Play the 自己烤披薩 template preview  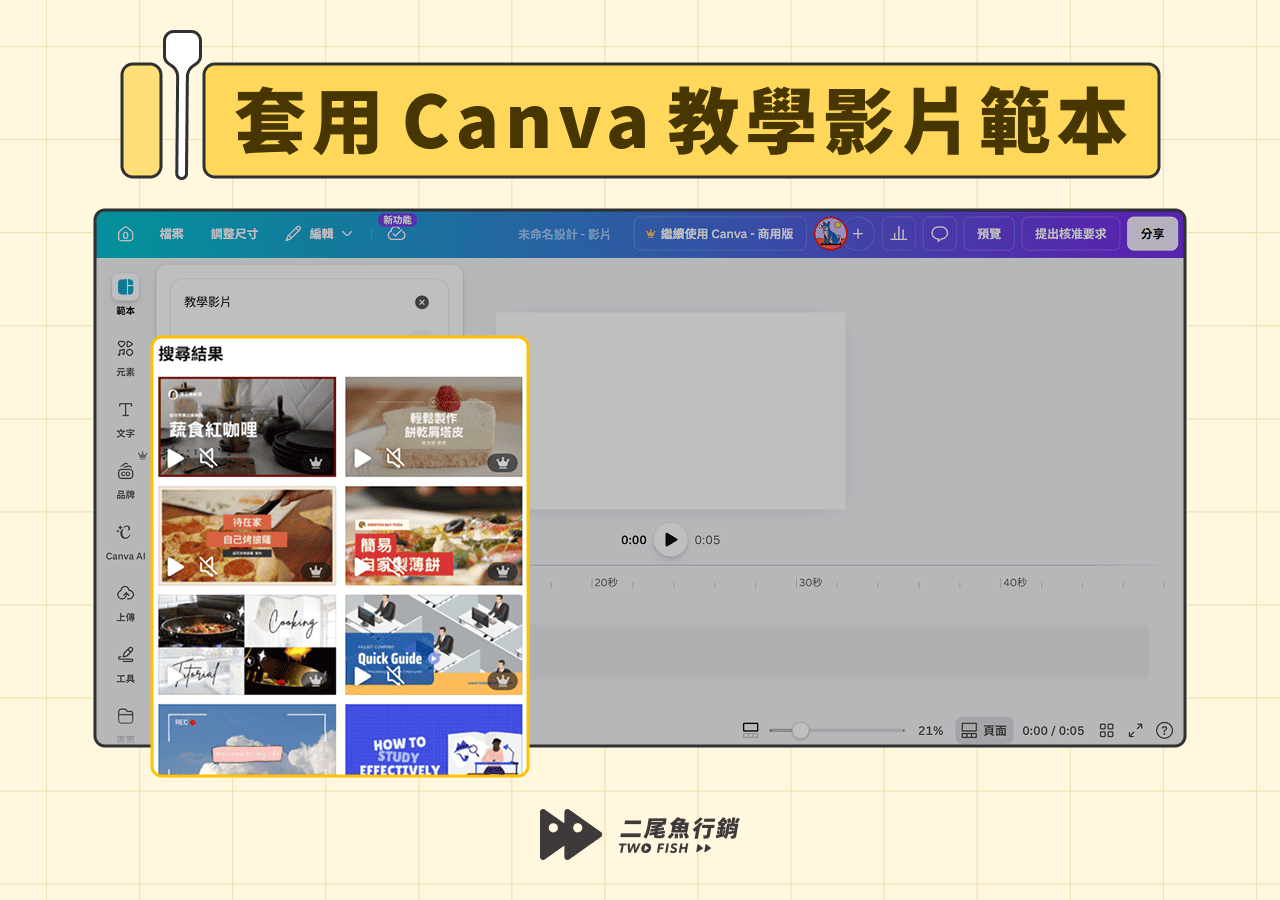(175, 567)
